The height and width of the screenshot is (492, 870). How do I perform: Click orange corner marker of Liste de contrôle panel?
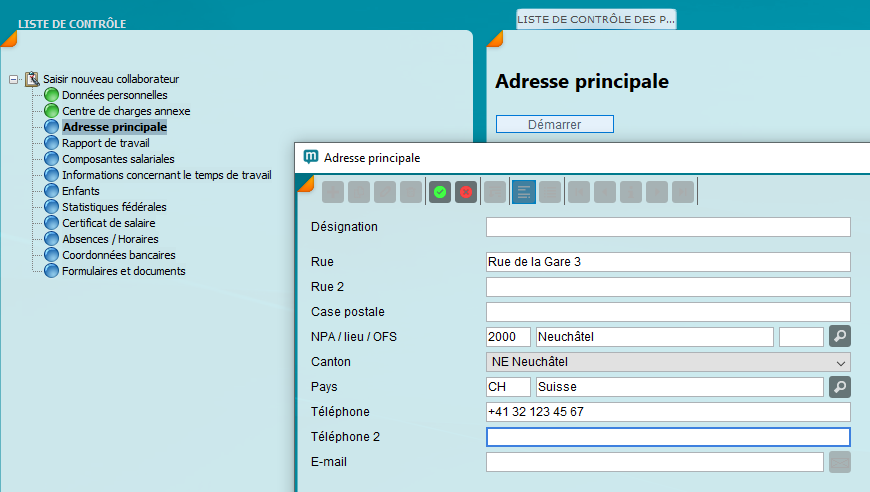click(10, 39)
